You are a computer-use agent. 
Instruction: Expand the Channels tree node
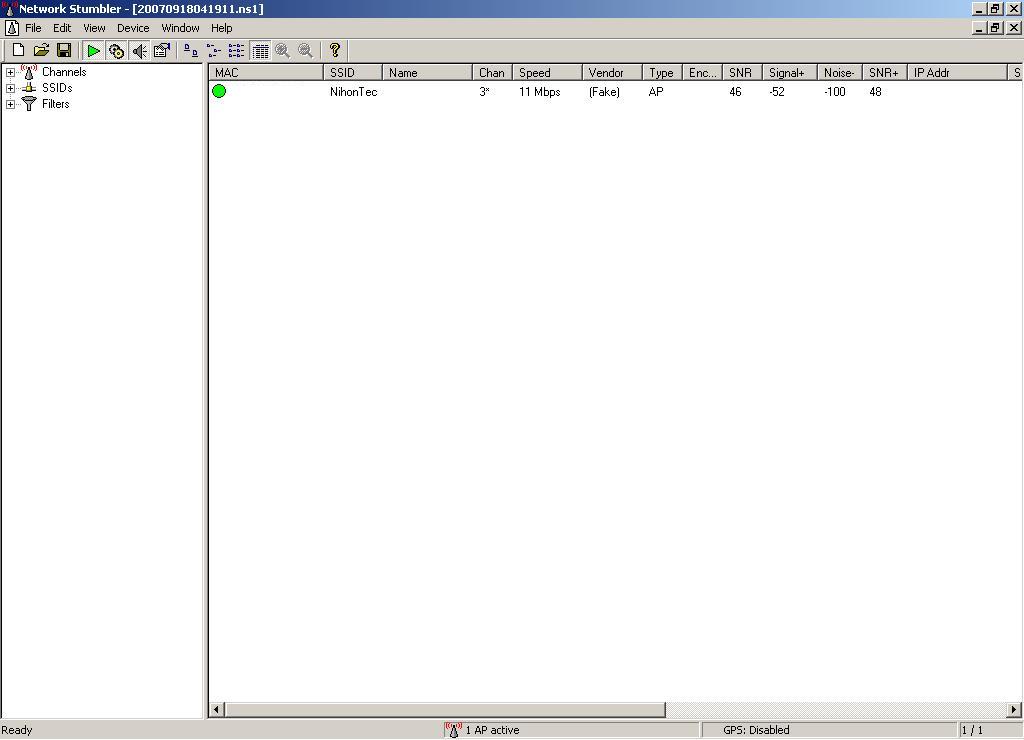click(10, 72)
